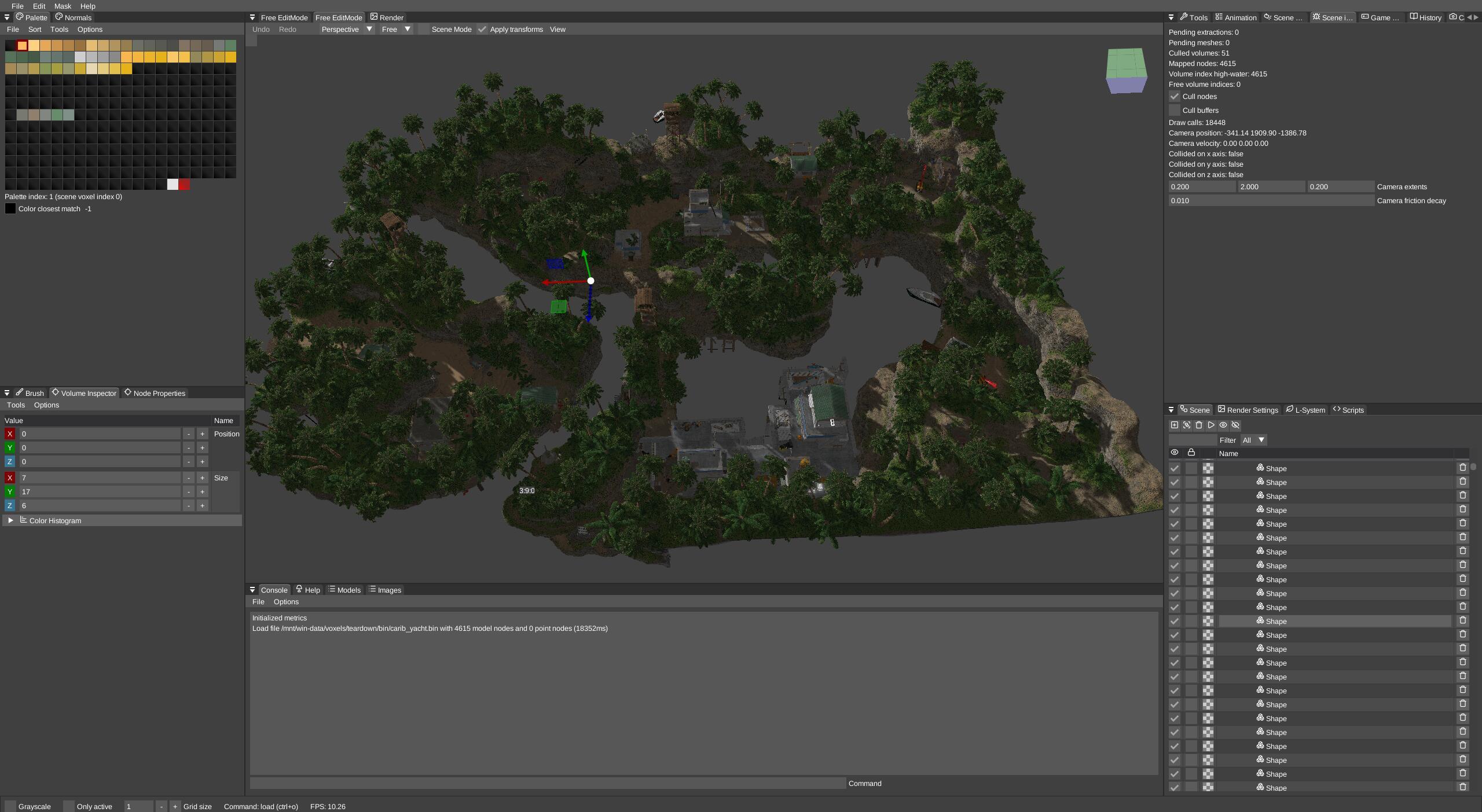Viewport: 1482px width, 812px height.
Task: Enable the Cull buffers checkbox
Action: click(1174, 110)
